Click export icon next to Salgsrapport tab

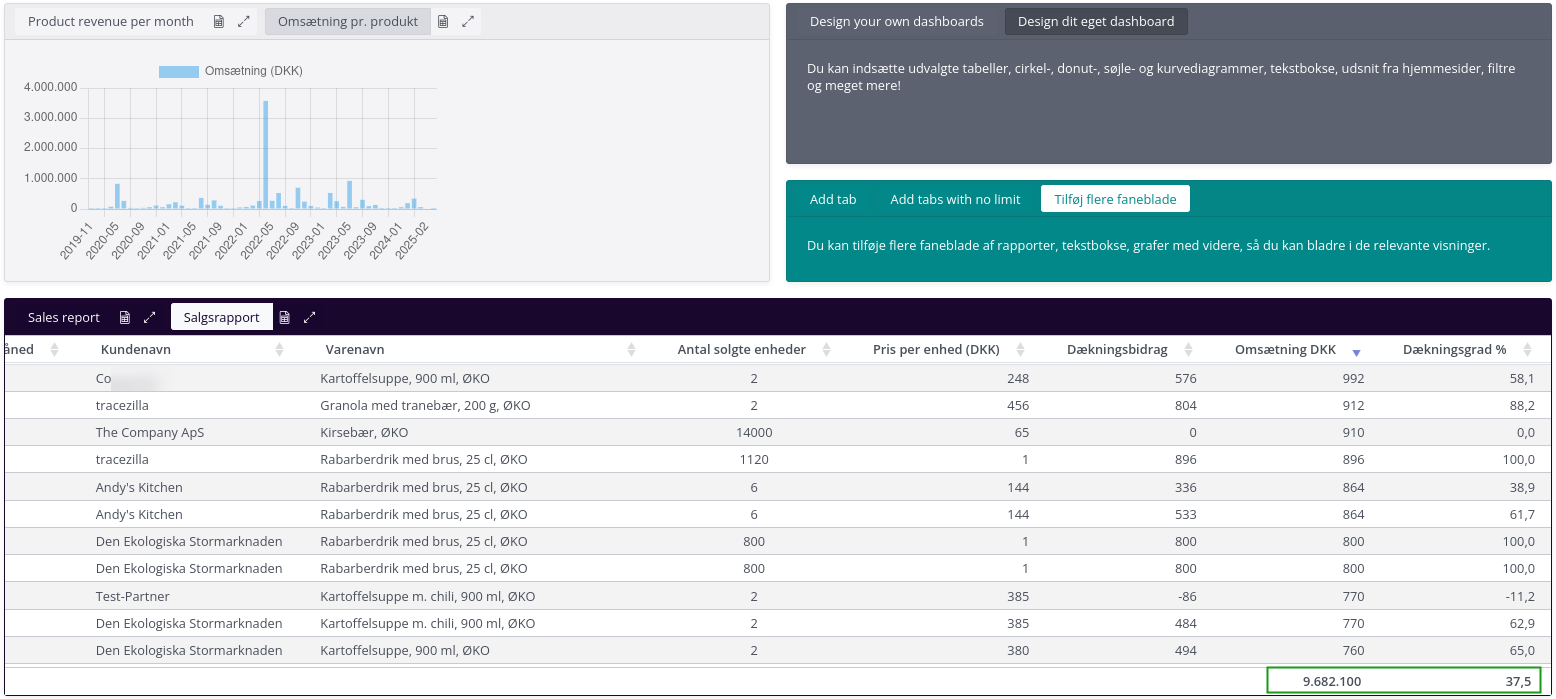pyautogui.click(x=285, y=317)
